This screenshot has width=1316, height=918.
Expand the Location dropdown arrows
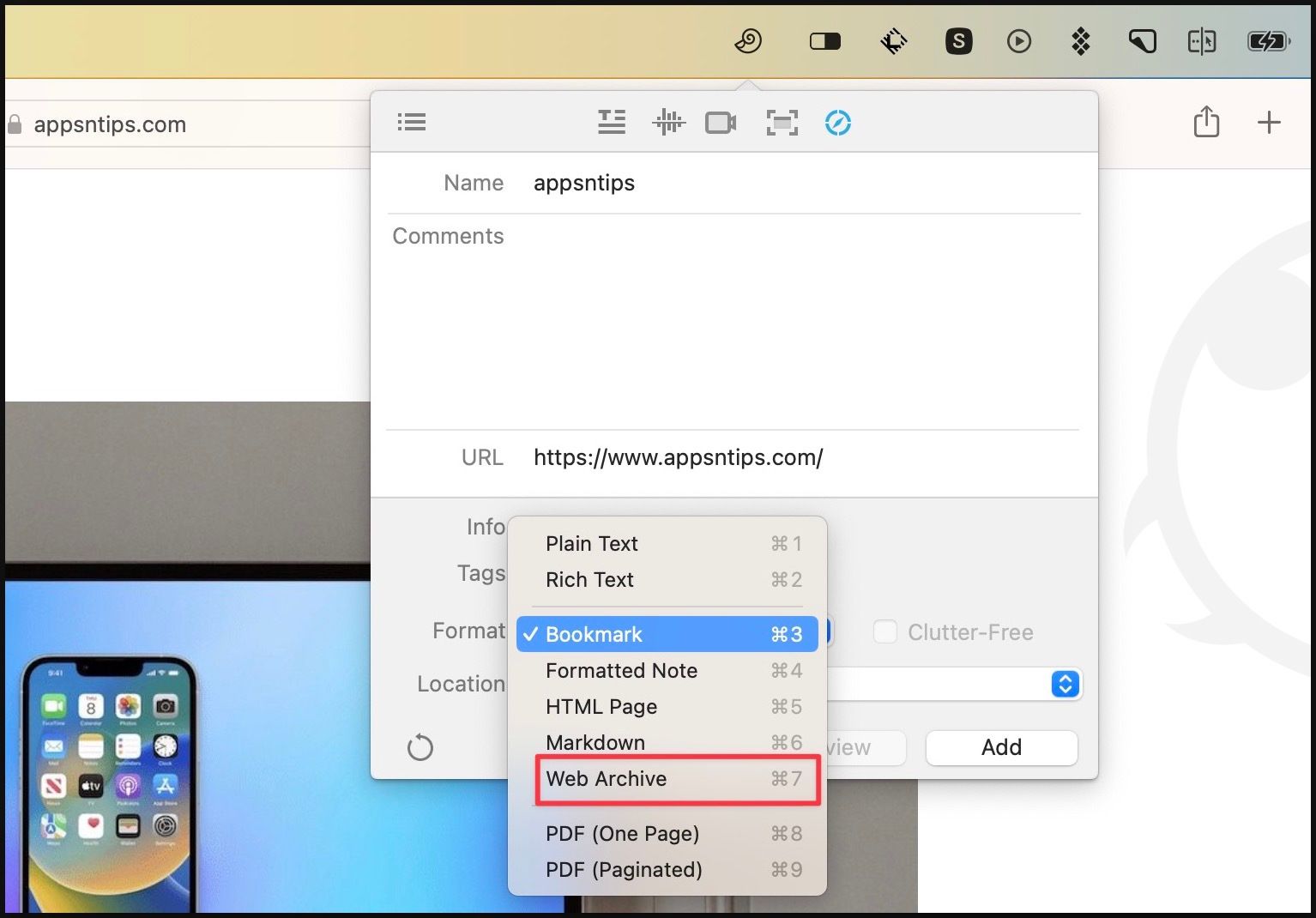pyautogui.click(x=1065, y=684)
